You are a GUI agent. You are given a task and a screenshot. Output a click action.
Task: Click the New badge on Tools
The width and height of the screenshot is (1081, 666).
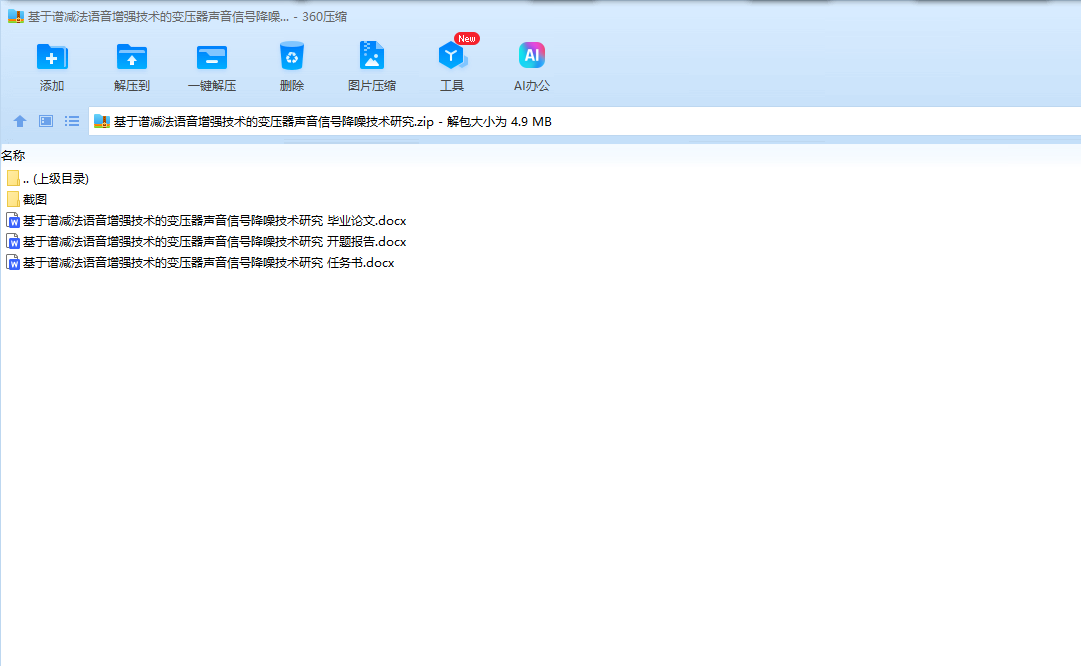tap(467, 39)
